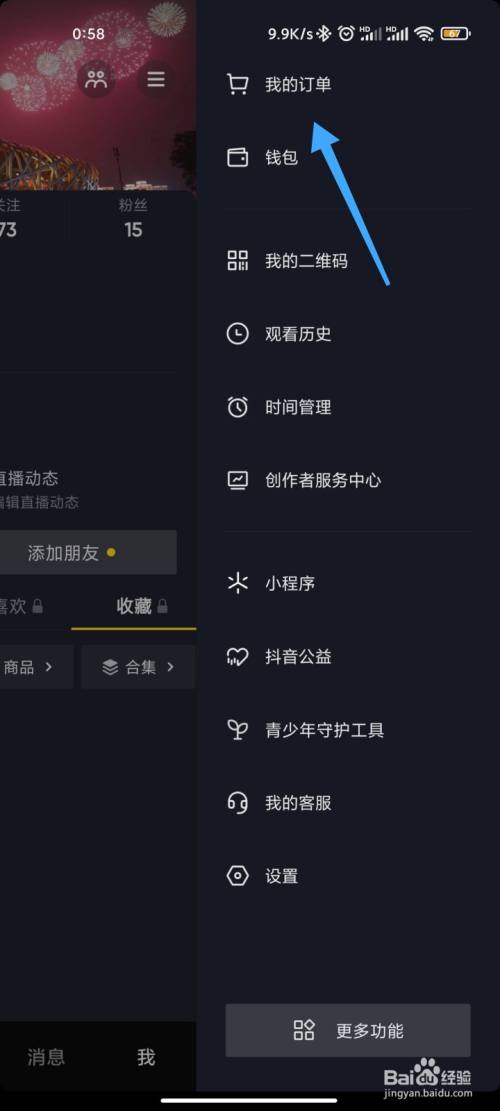Tap the 钱包 wallet icon
Screen dimensions: 500x1111
[x=238, y=157]
